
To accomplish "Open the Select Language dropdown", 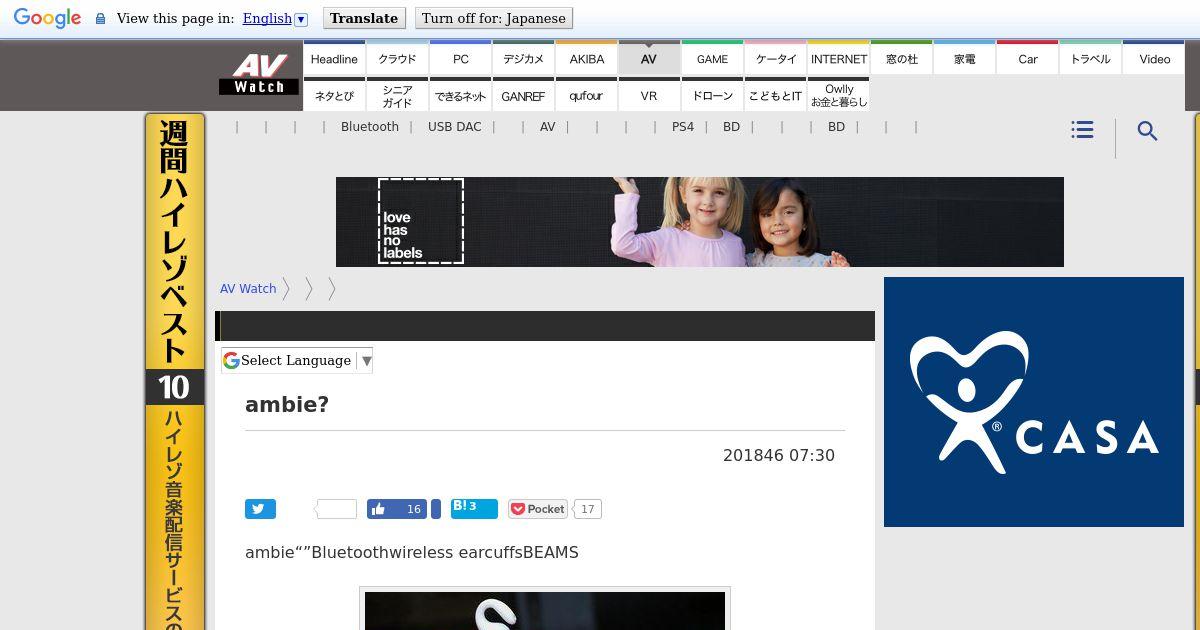I will tap(297, 360).
